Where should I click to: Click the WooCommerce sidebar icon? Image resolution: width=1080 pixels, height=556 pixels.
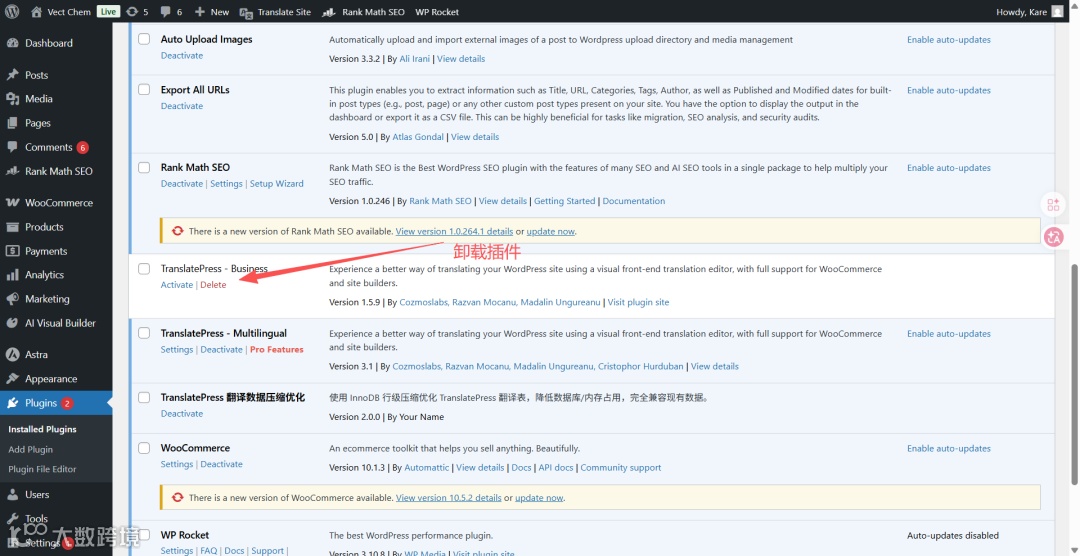click(x=12, y=203)
